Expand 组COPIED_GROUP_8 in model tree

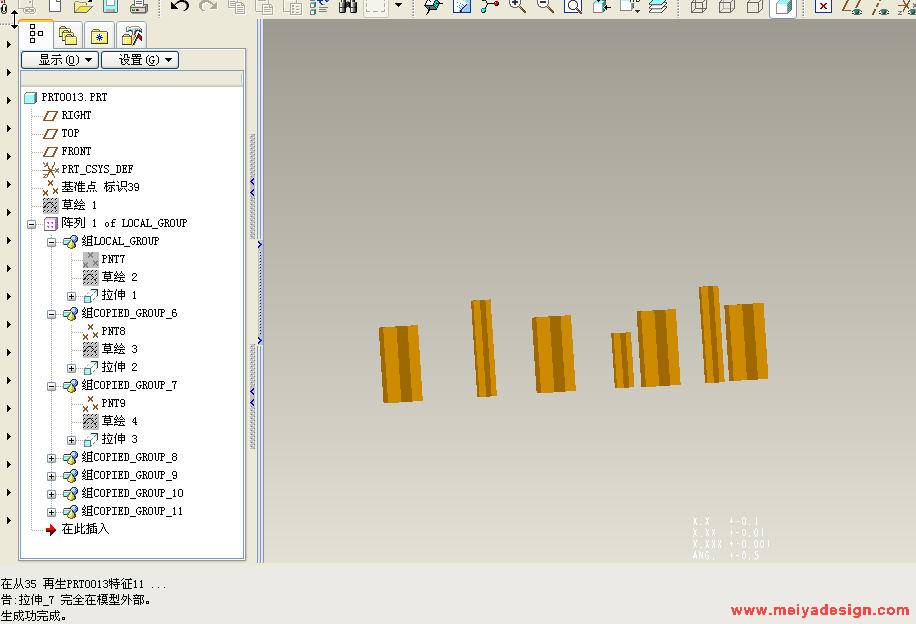(52, 458)
